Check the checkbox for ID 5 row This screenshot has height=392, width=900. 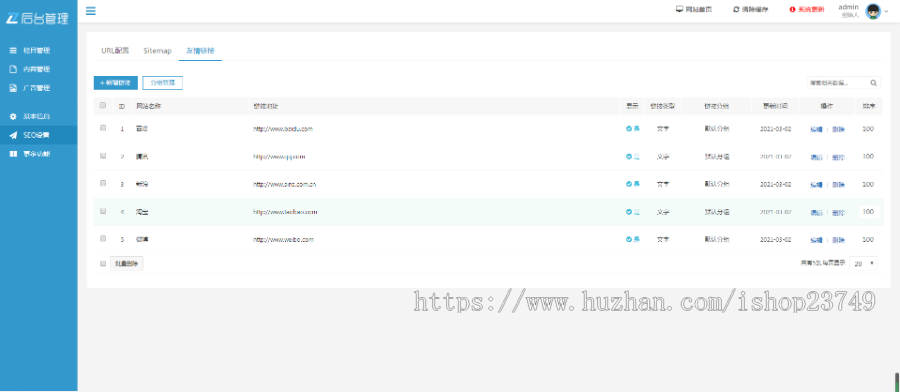[x=103, y=238]
